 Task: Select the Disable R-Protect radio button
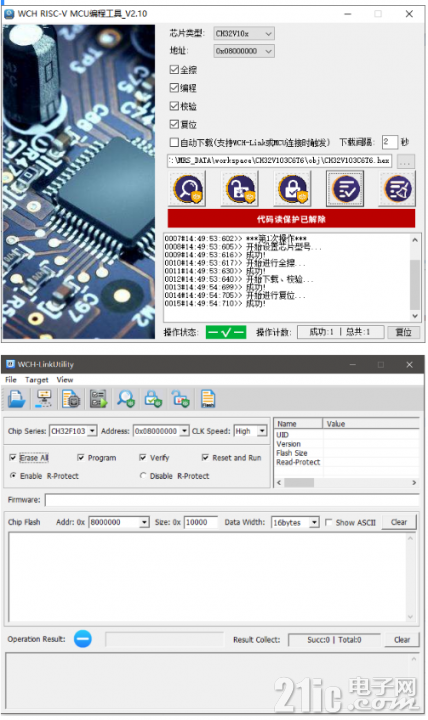pos(143,476)
